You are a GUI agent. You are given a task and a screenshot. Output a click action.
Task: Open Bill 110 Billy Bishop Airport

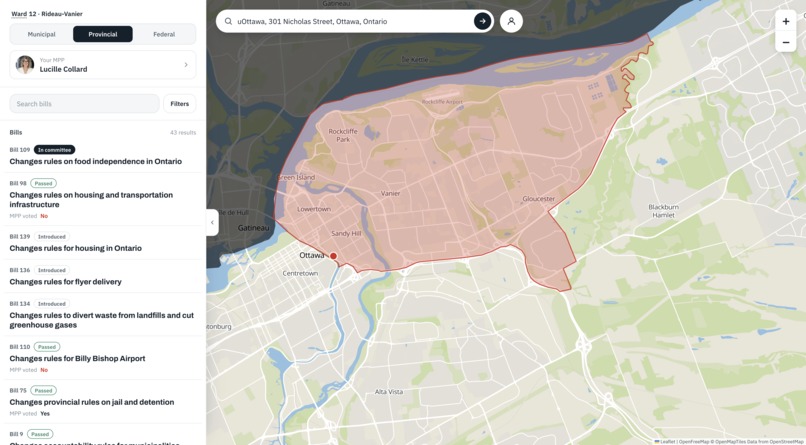tap(77, 359)
